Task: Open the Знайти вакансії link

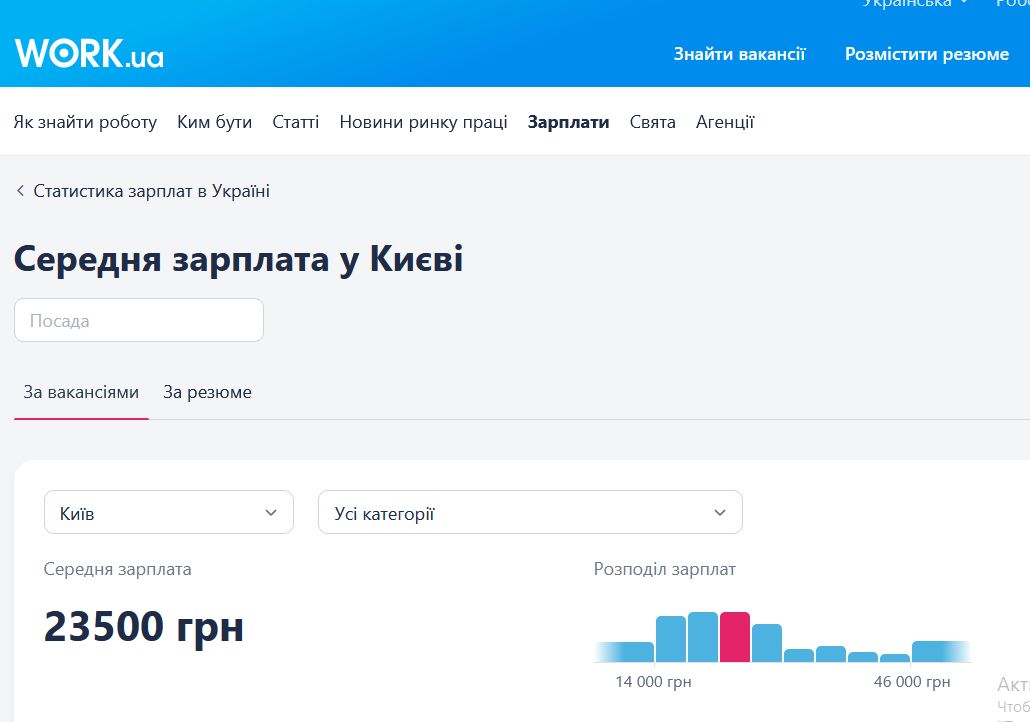Action: click(x=739, y=54)
